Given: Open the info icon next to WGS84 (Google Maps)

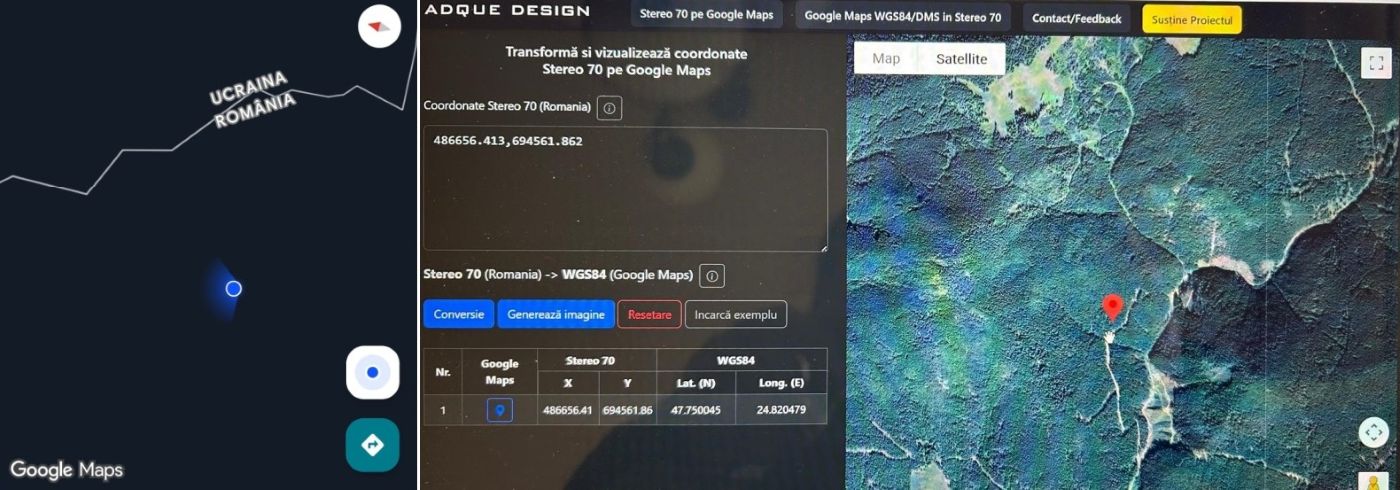Looking at the screenshot, I should 711,276.
